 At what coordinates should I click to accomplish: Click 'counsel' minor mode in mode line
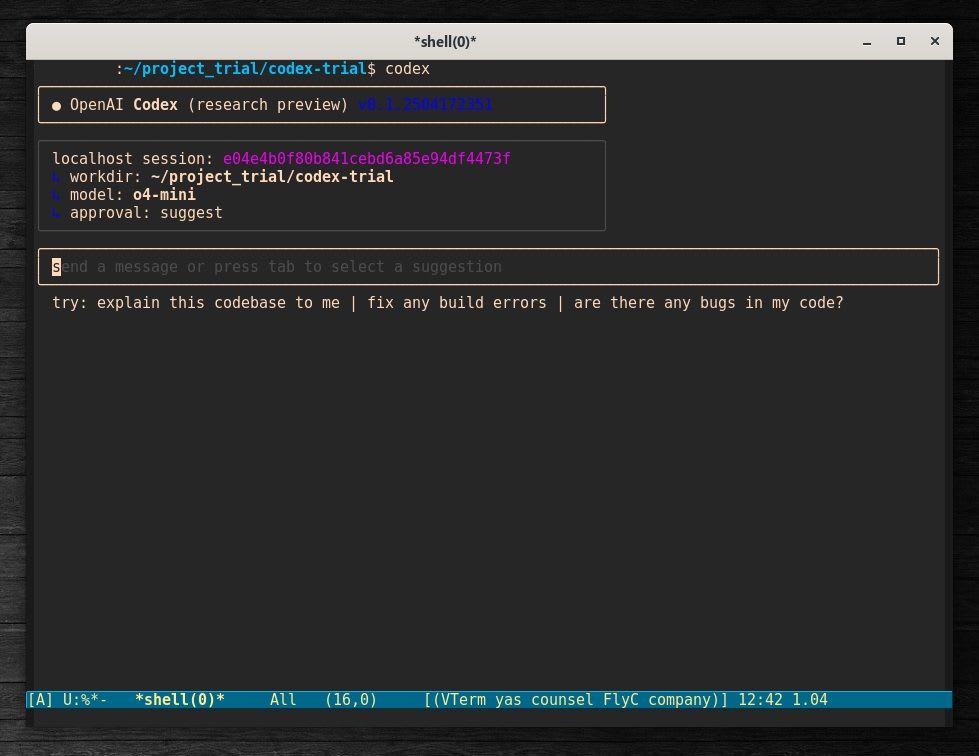point(562,700)
